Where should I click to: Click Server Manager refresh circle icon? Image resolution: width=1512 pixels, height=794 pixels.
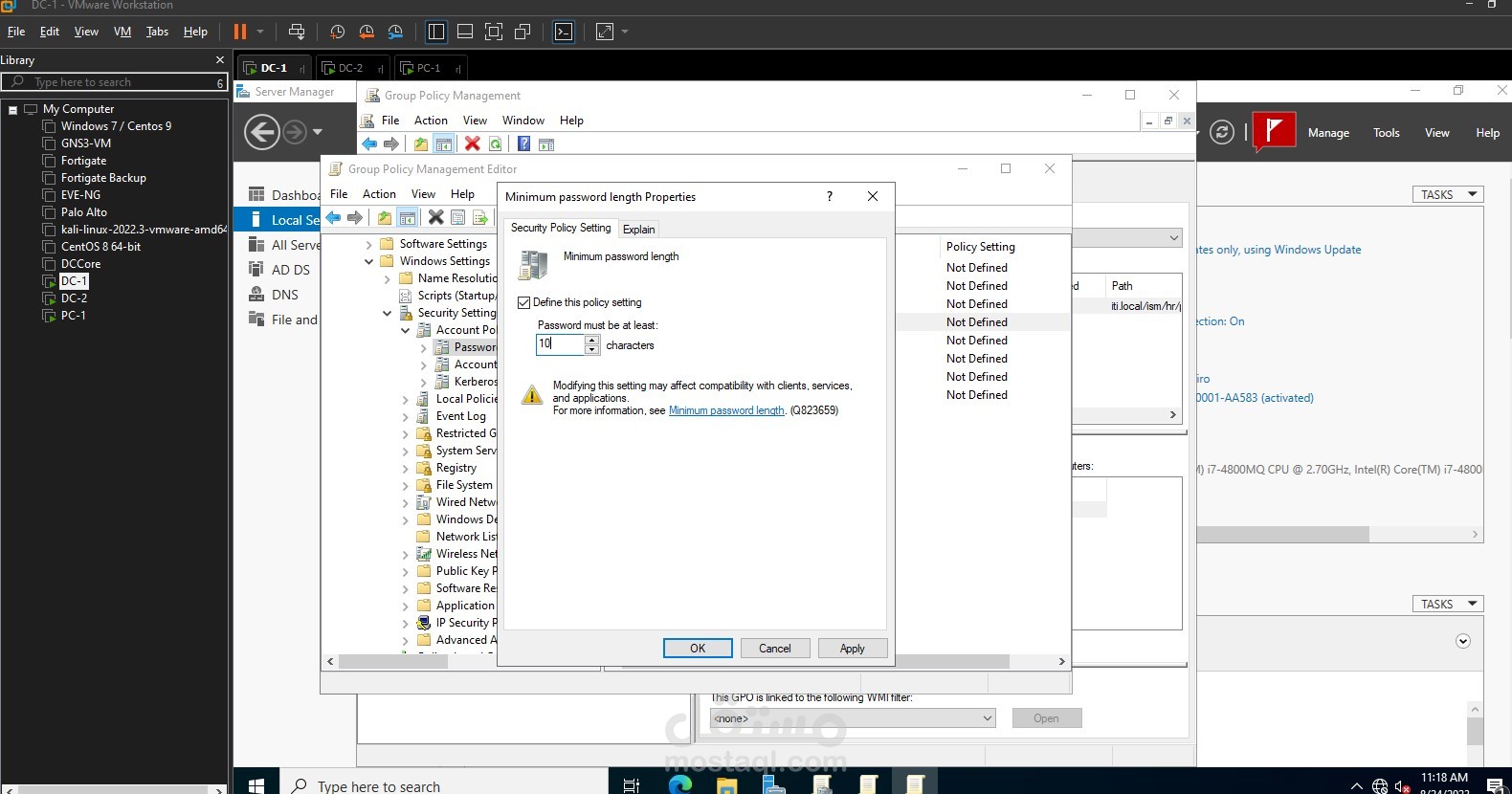click(x=1222, y=132)
